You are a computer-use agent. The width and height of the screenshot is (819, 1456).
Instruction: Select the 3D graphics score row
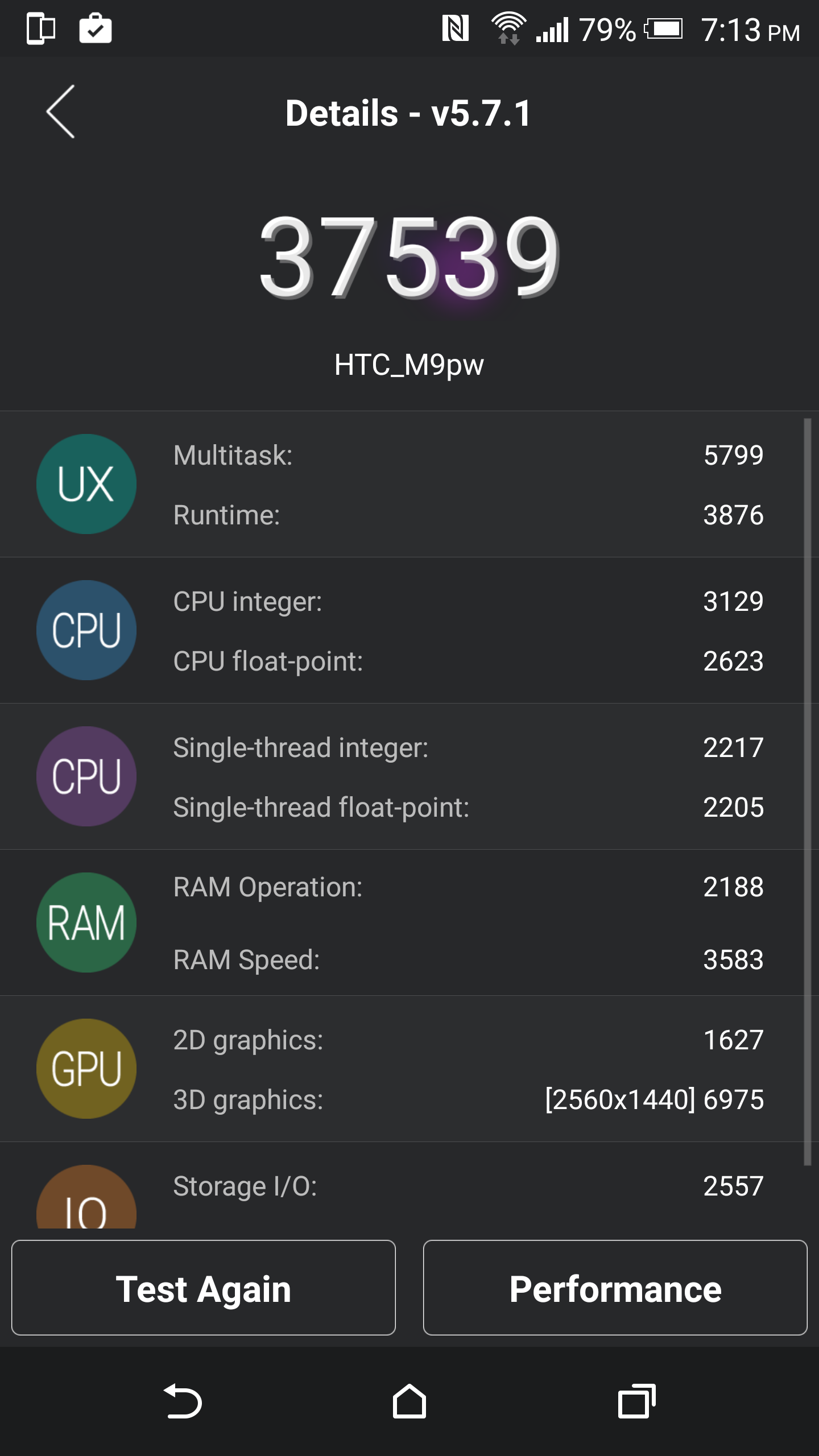468,1099
